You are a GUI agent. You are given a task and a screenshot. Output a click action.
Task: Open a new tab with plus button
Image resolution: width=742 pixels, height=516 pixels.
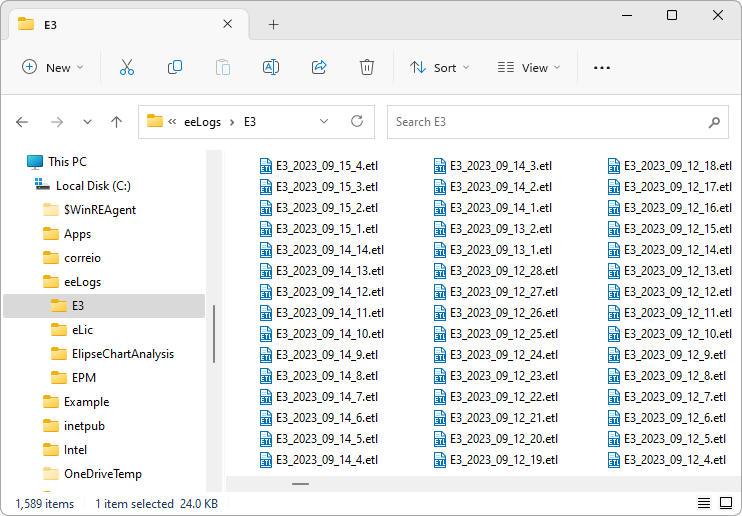(273, 24)
